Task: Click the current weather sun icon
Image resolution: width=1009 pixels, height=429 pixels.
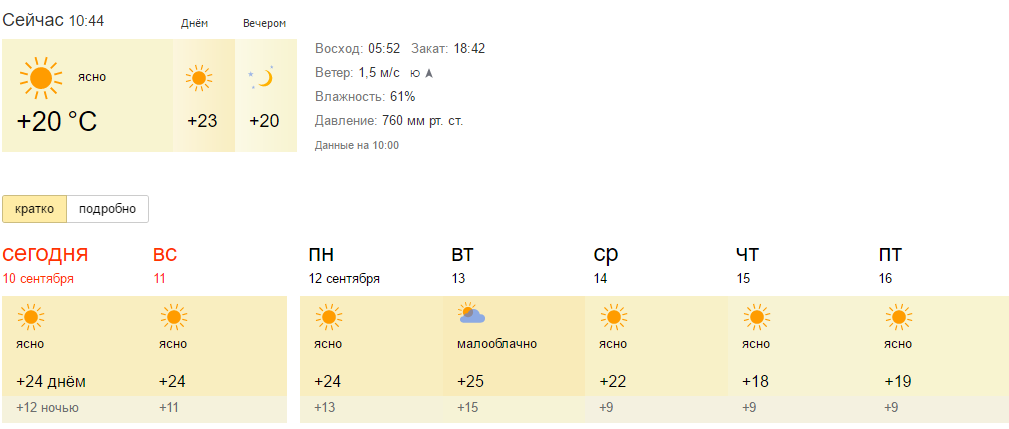Action: (x=41, y=77)
